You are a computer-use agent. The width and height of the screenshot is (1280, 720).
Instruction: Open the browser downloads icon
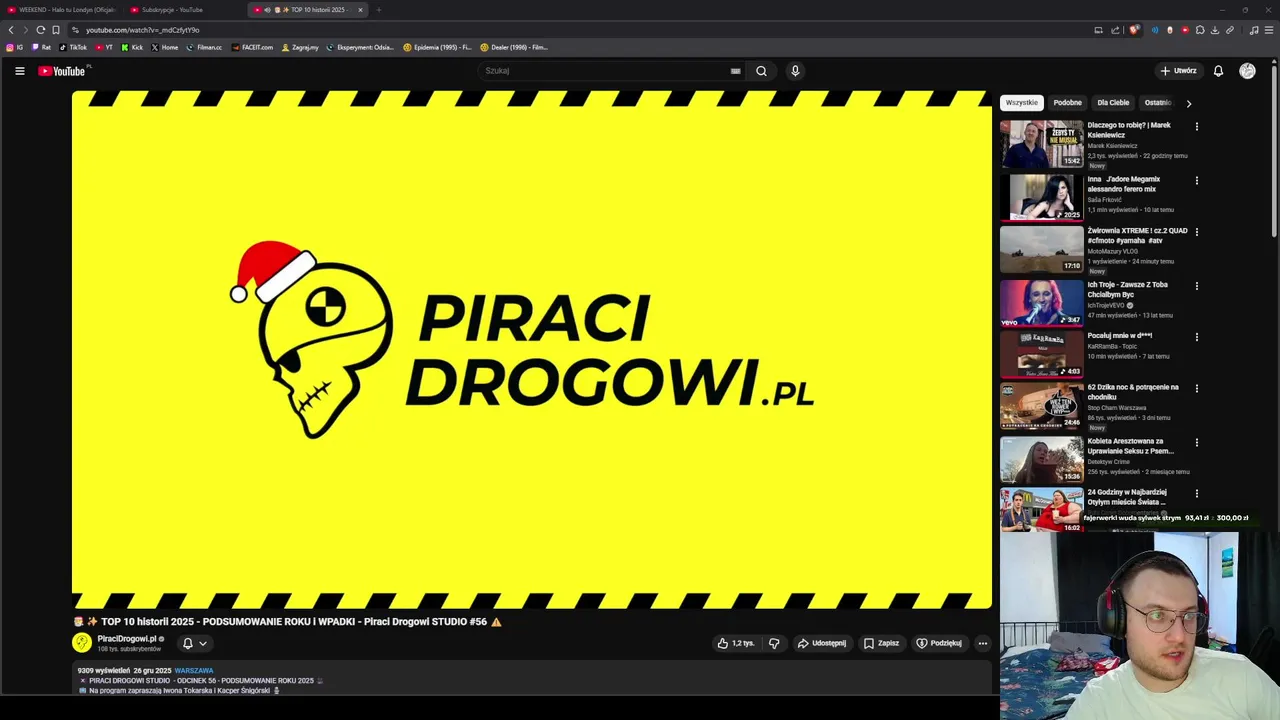pos(1214,30)
